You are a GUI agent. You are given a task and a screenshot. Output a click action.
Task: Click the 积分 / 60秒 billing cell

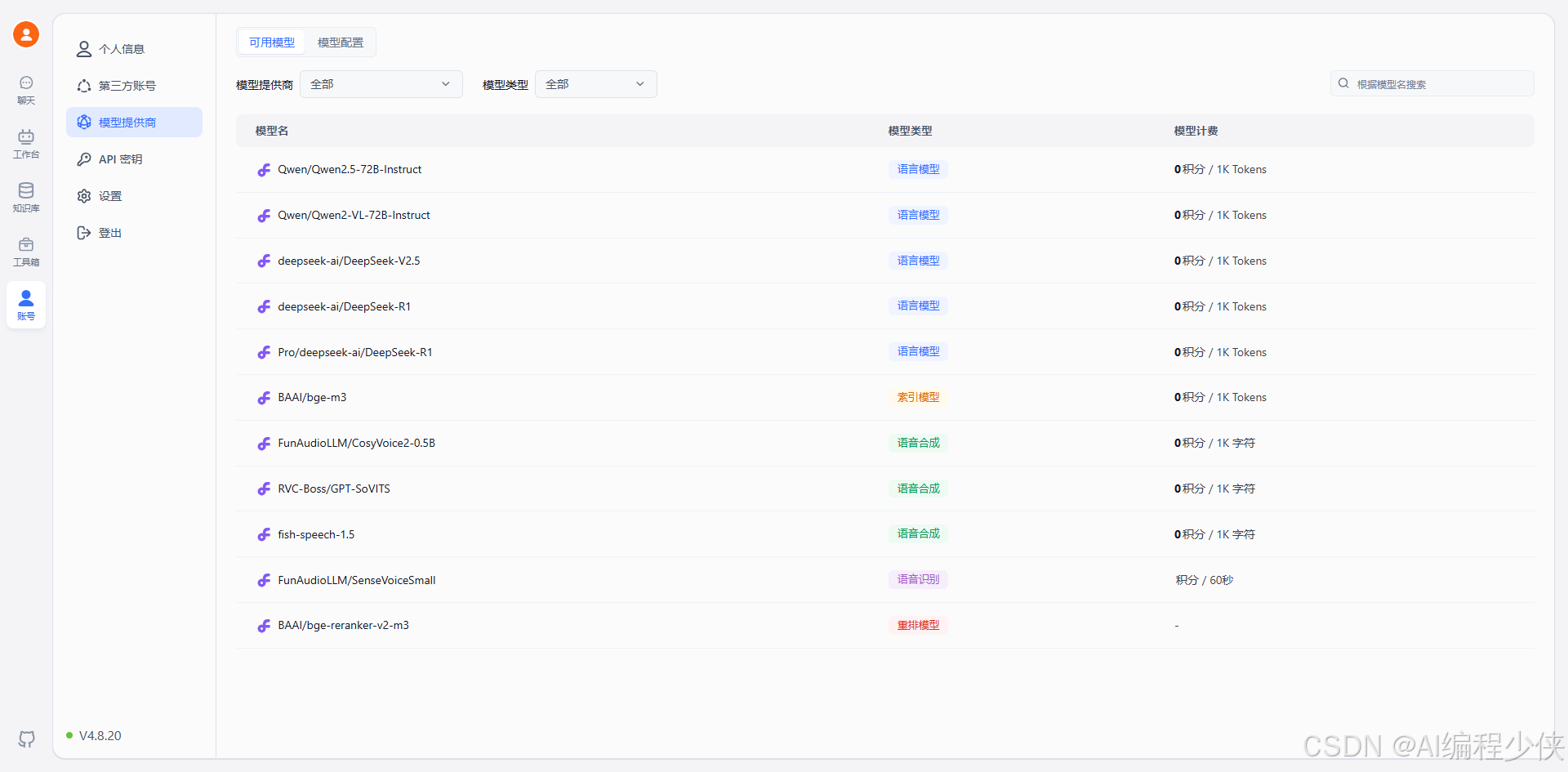[1204, 580]
